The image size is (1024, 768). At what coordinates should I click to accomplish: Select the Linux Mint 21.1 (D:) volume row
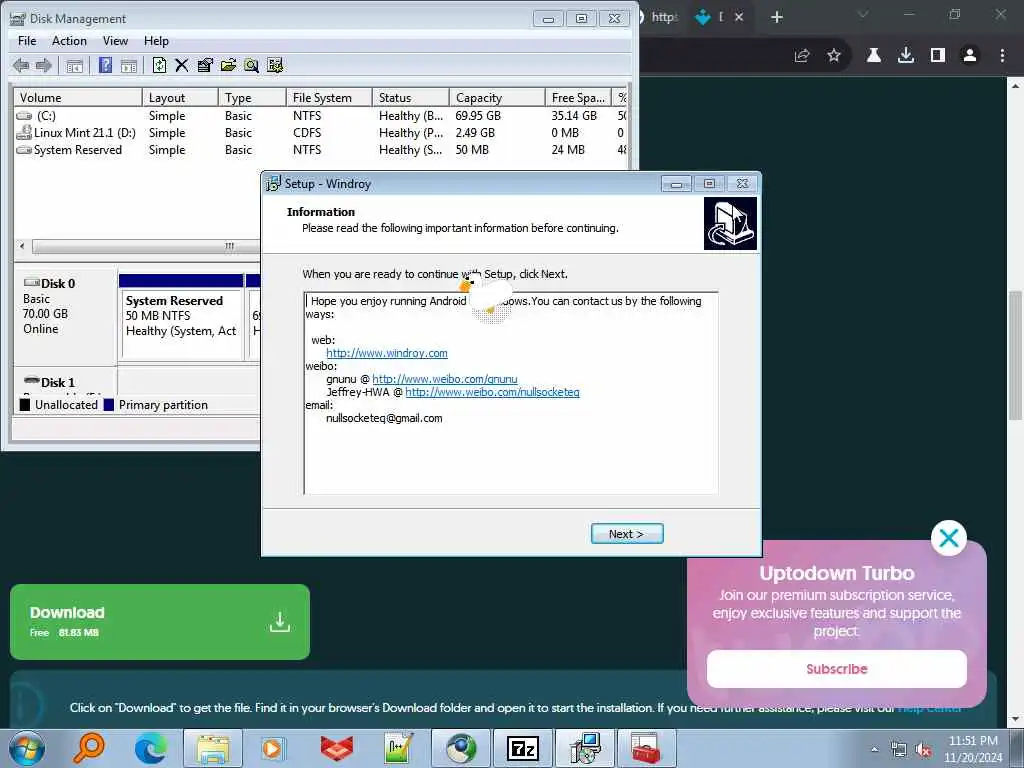click(x=320, y=133)
